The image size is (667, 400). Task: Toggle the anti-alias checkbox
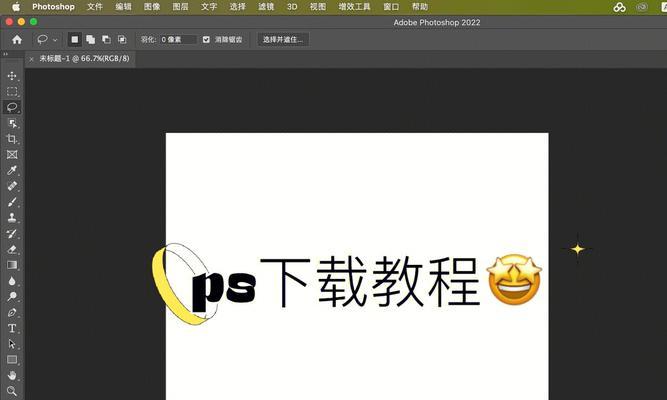tap(206, 40)
